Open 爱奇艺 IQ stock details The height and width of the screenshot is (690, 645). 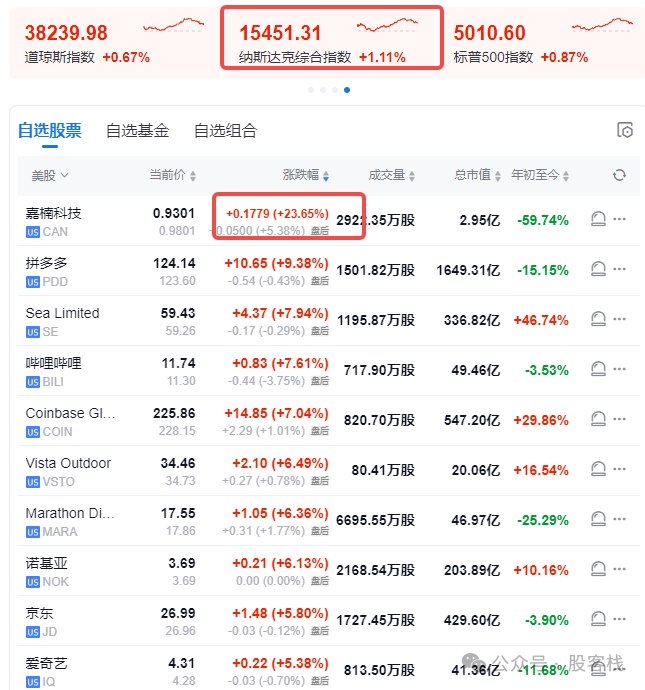[47, 672]
